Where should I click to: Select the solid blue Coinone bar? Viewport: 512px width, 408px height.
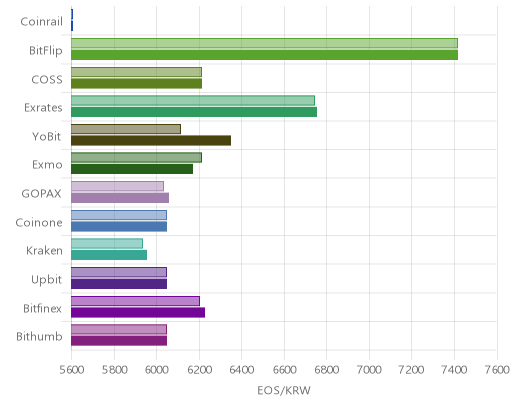(x=119, y=227)
